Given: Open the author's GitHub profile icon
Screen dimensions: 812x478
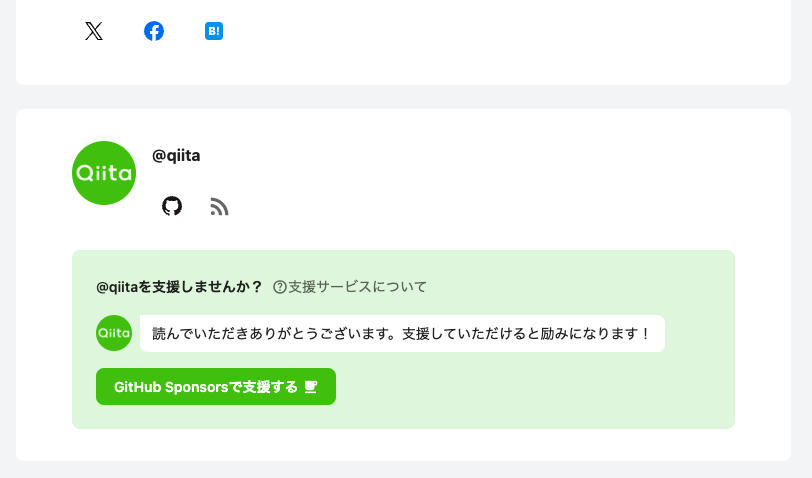Looking at the screenshot, I should 172,206.
